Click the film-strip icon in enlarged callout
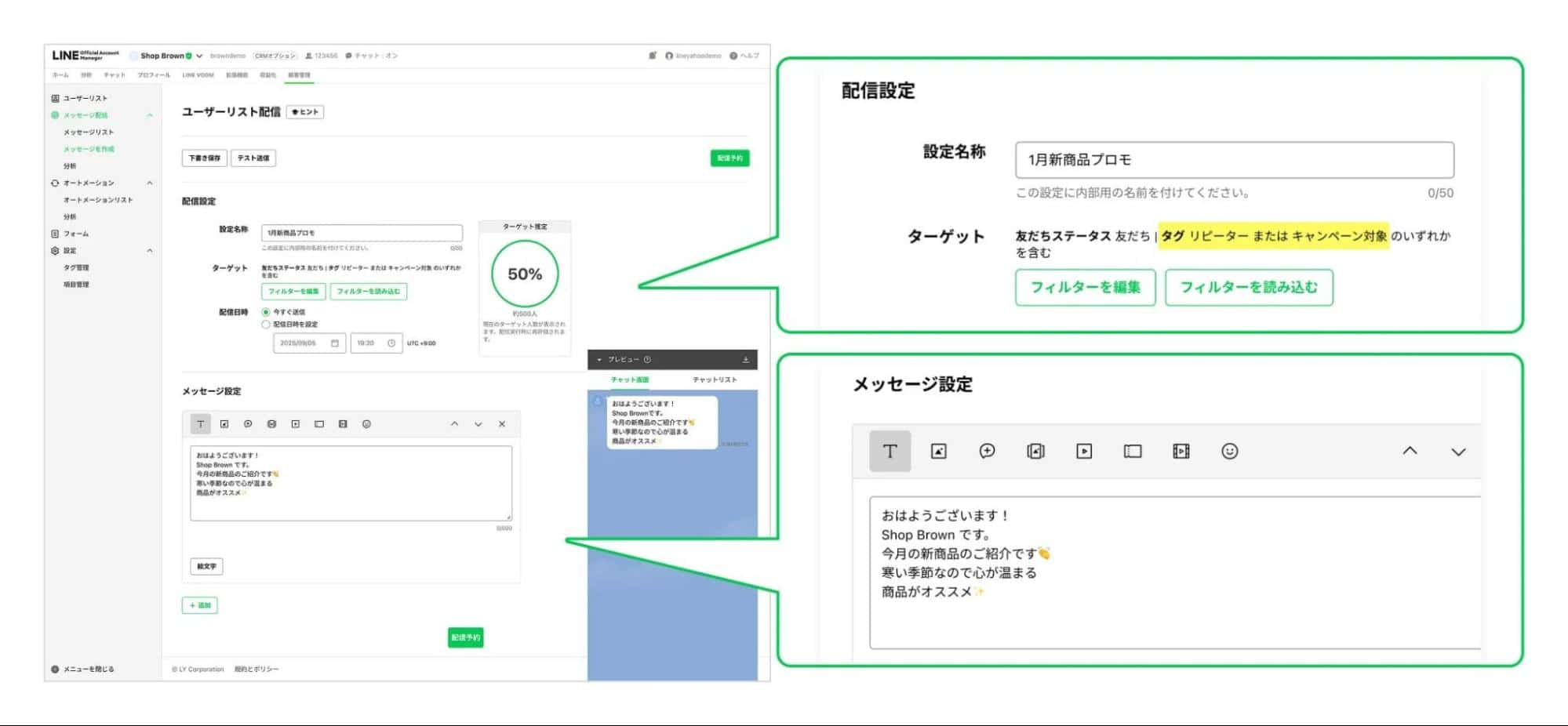The height and width of the screenshot is (726, 1568). (1181, 451)
